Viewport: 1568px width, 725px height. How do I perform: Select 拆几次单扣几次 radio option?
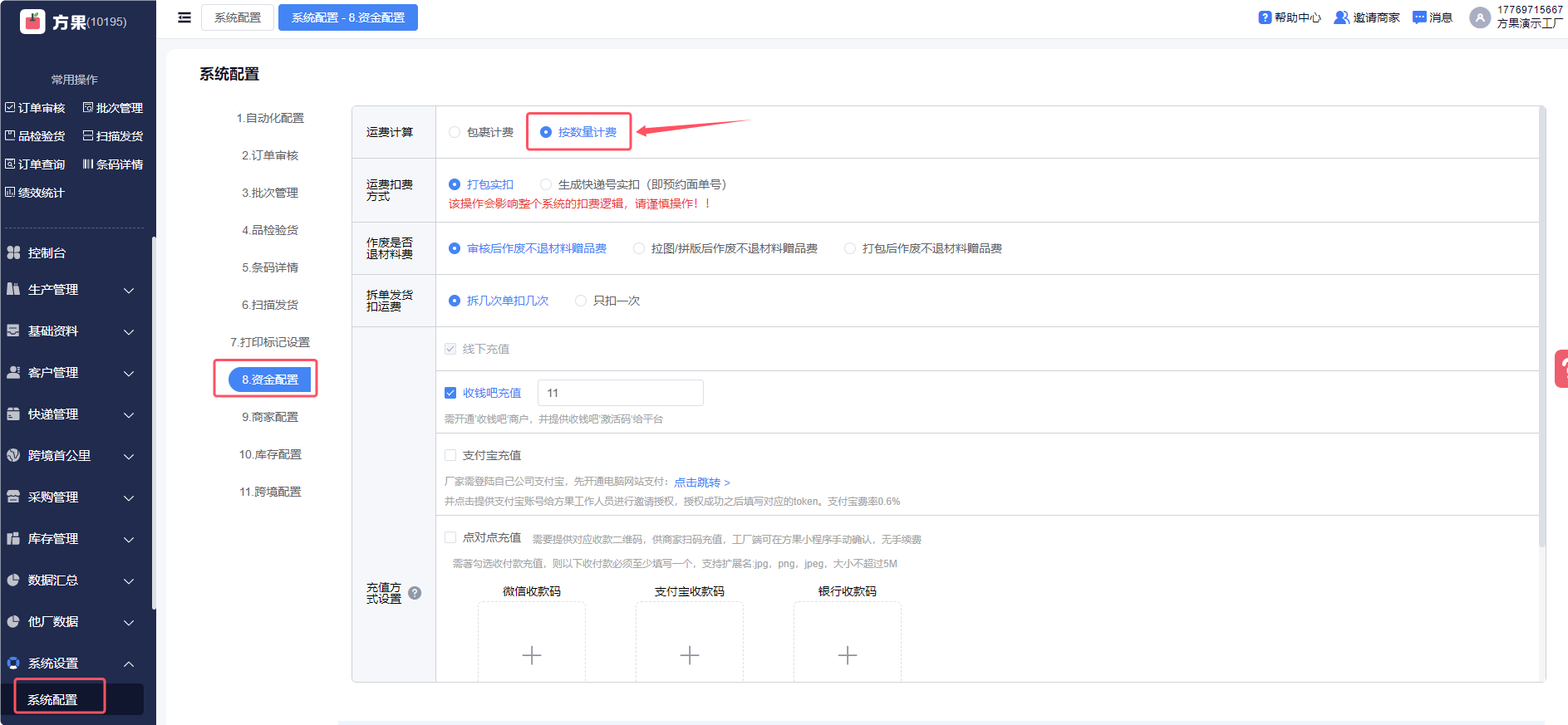(x=455, y=301)
